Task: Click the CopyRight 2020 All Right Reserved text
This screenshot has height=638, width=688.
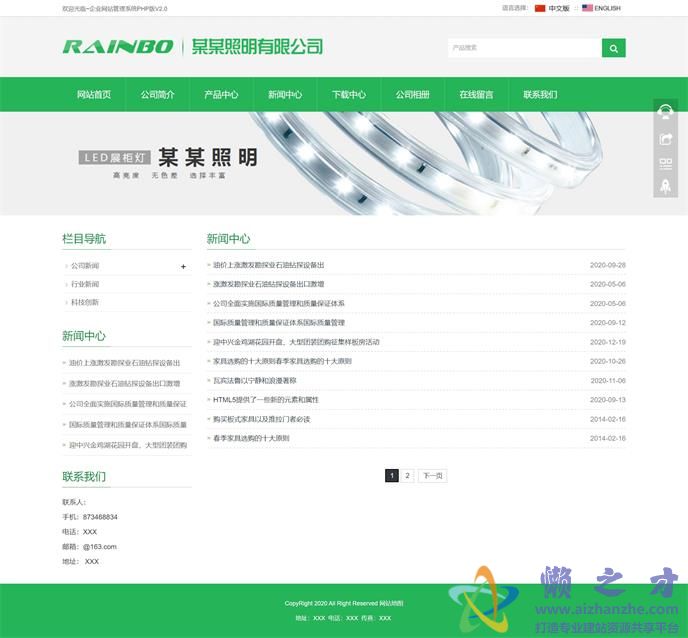Action: coord(331,604)
